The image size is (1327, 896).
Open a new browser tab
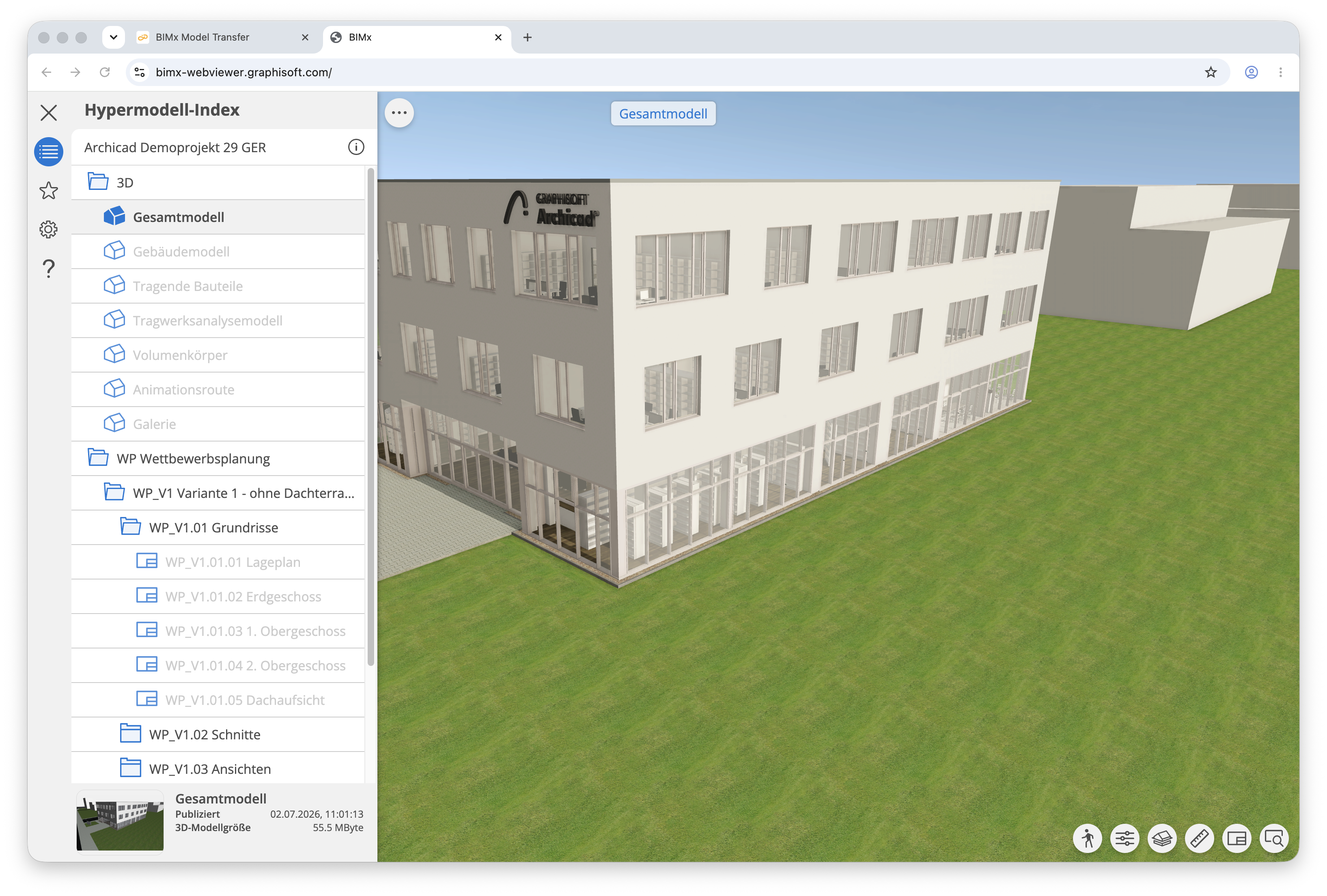528,37
